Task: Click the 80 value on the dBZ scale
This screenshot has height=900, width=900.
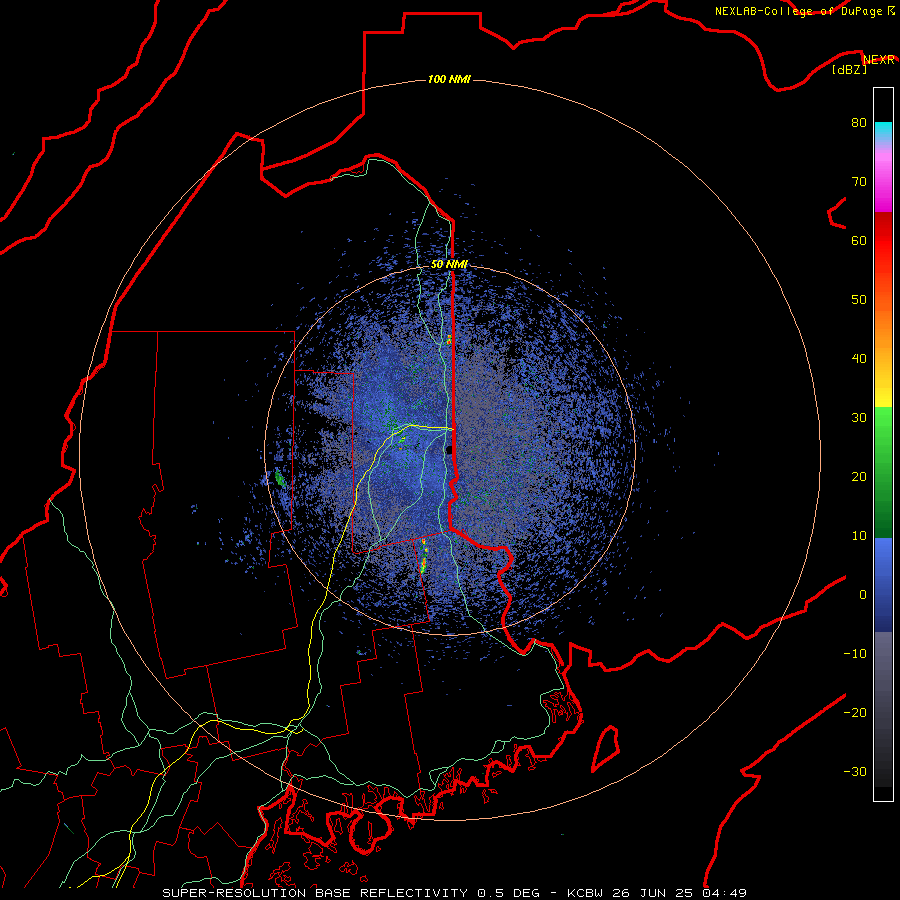Action: point(859,123)
